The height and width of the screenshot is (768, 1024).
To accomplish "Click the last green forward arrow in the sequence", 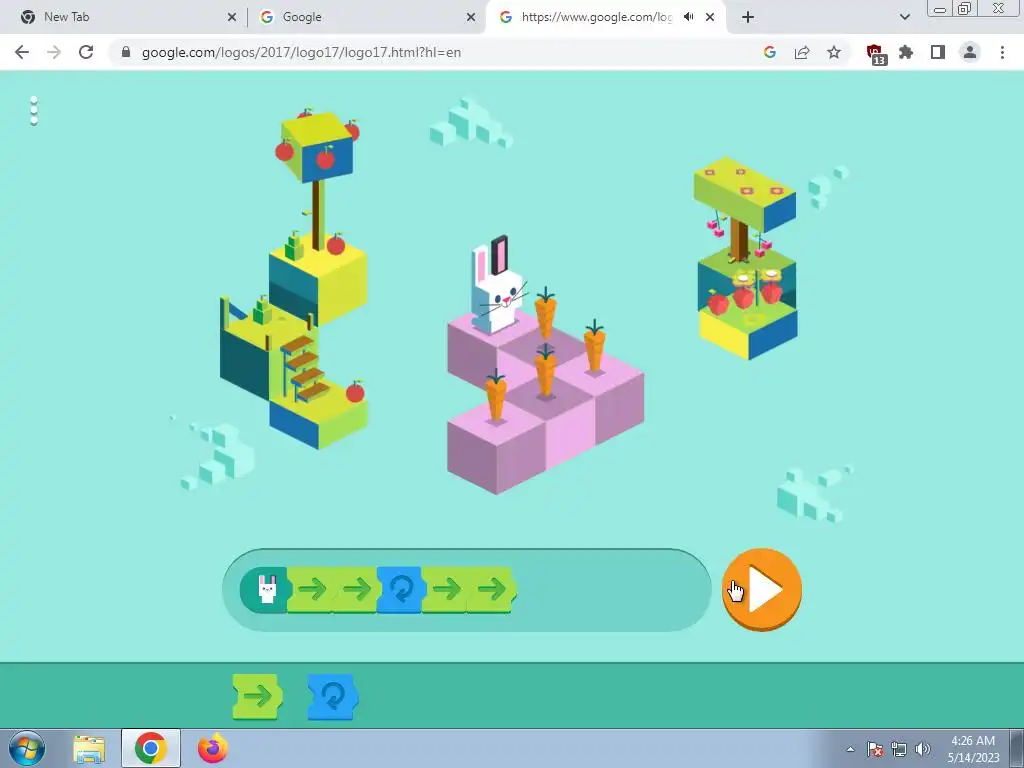I will pos(492,590).
